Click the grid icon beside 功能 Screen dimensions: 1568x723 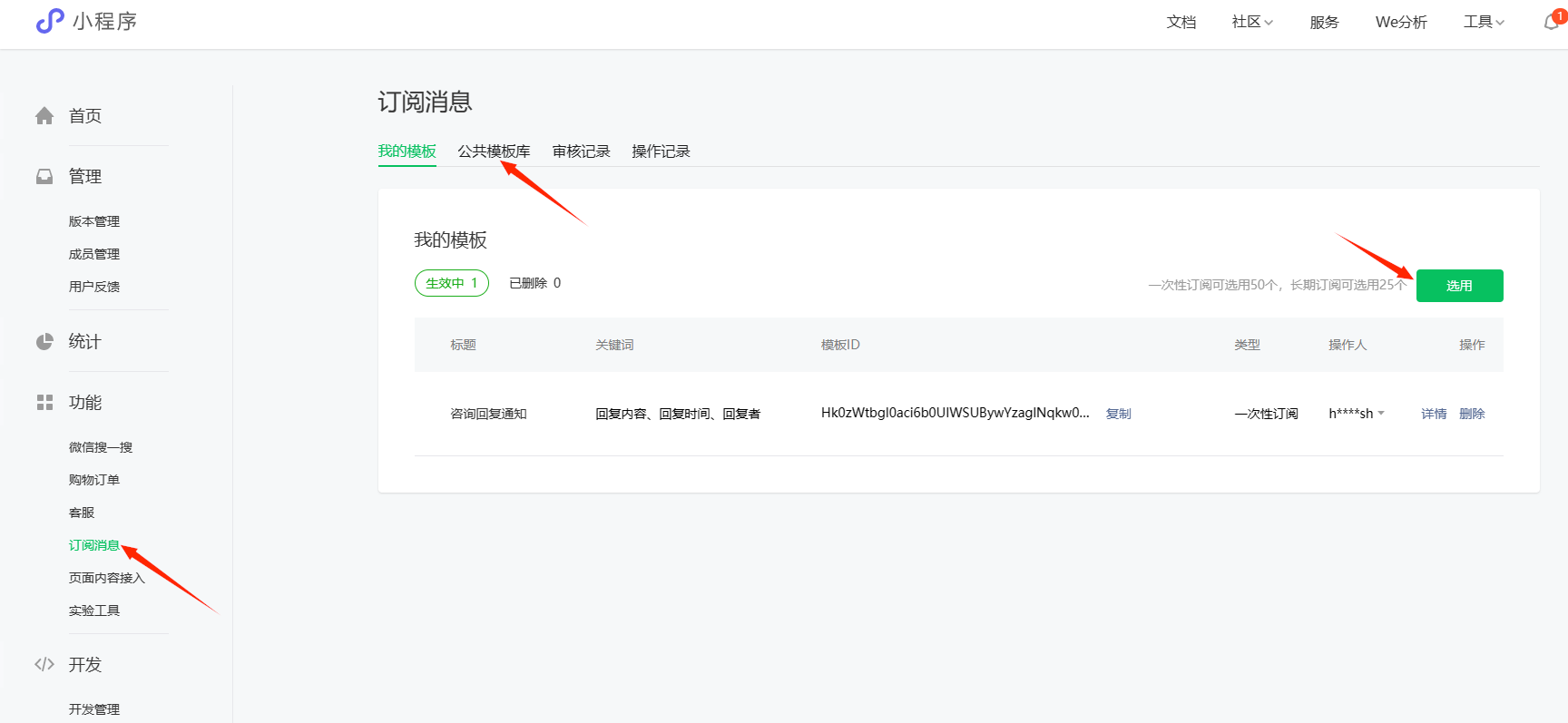[x=44, y=403]
